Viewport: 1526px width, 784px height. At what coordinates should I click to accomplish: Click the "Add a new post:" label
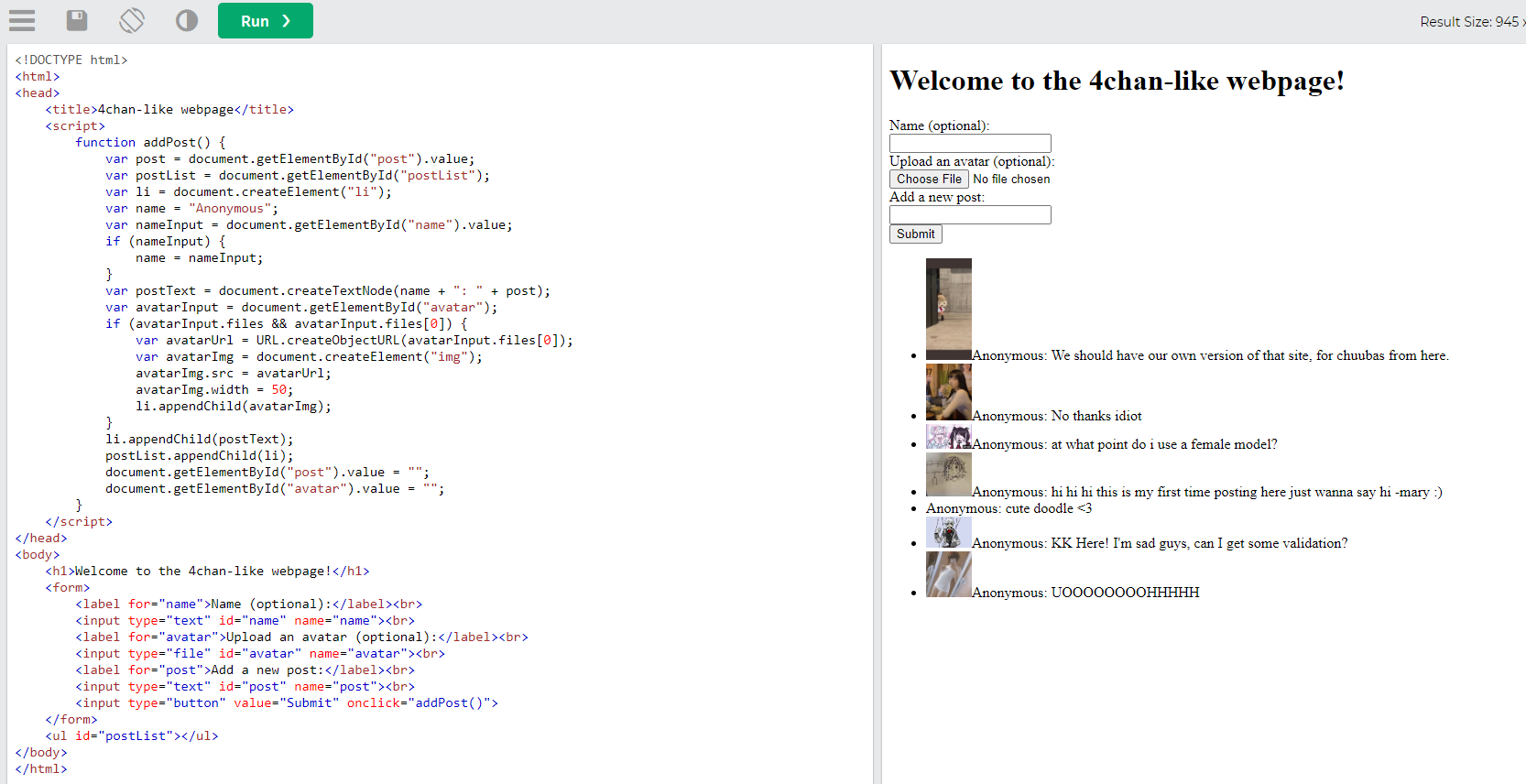(936, 197)
